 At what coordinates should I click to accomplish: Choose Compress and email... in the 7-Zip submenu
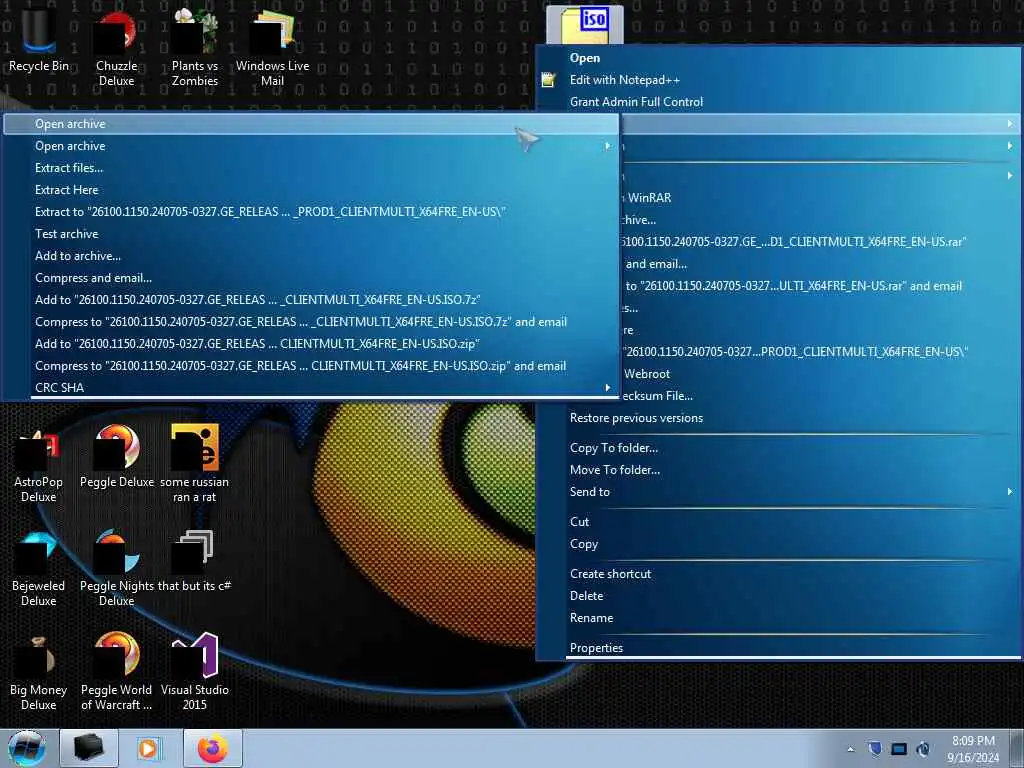pos(311,278)
